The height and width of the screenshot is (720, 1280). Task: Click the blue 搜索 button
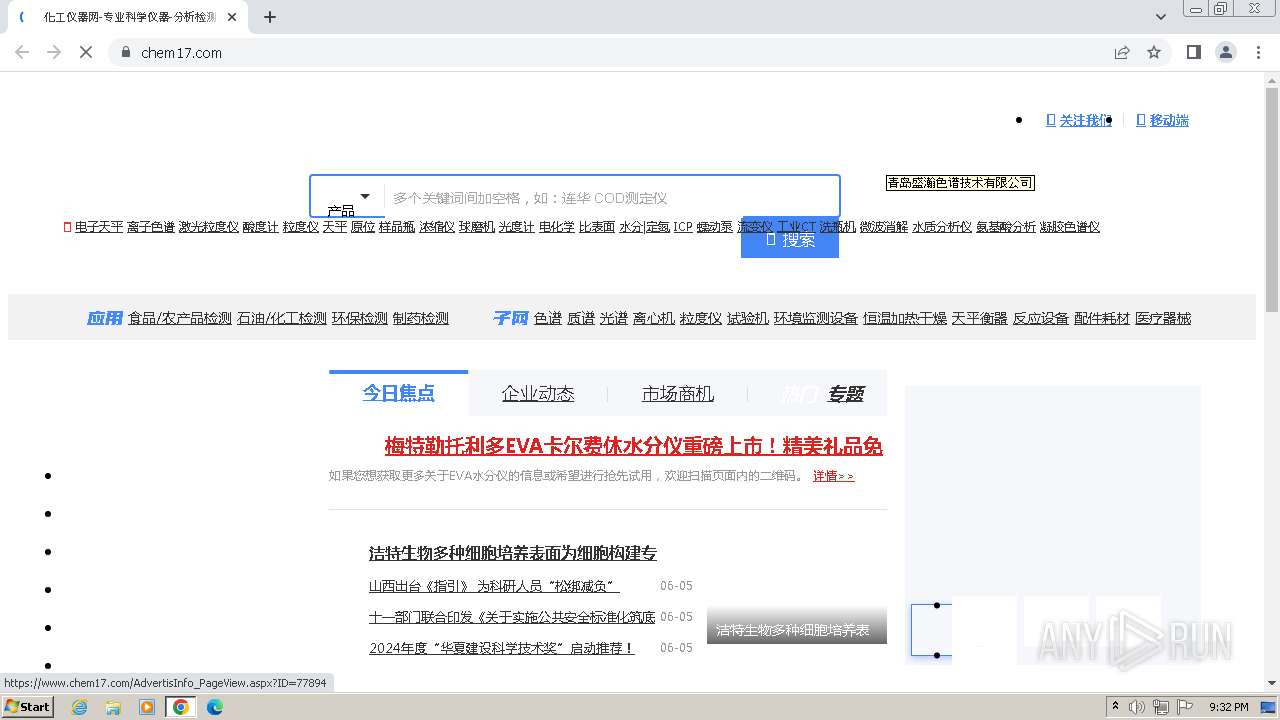click(790, 239)
